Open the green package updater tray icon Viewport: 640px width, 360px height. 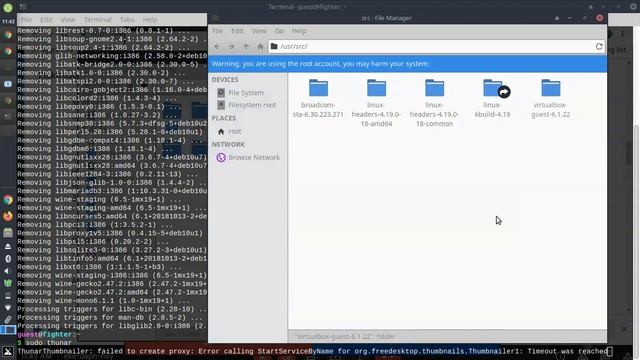(x=8, y=283)
